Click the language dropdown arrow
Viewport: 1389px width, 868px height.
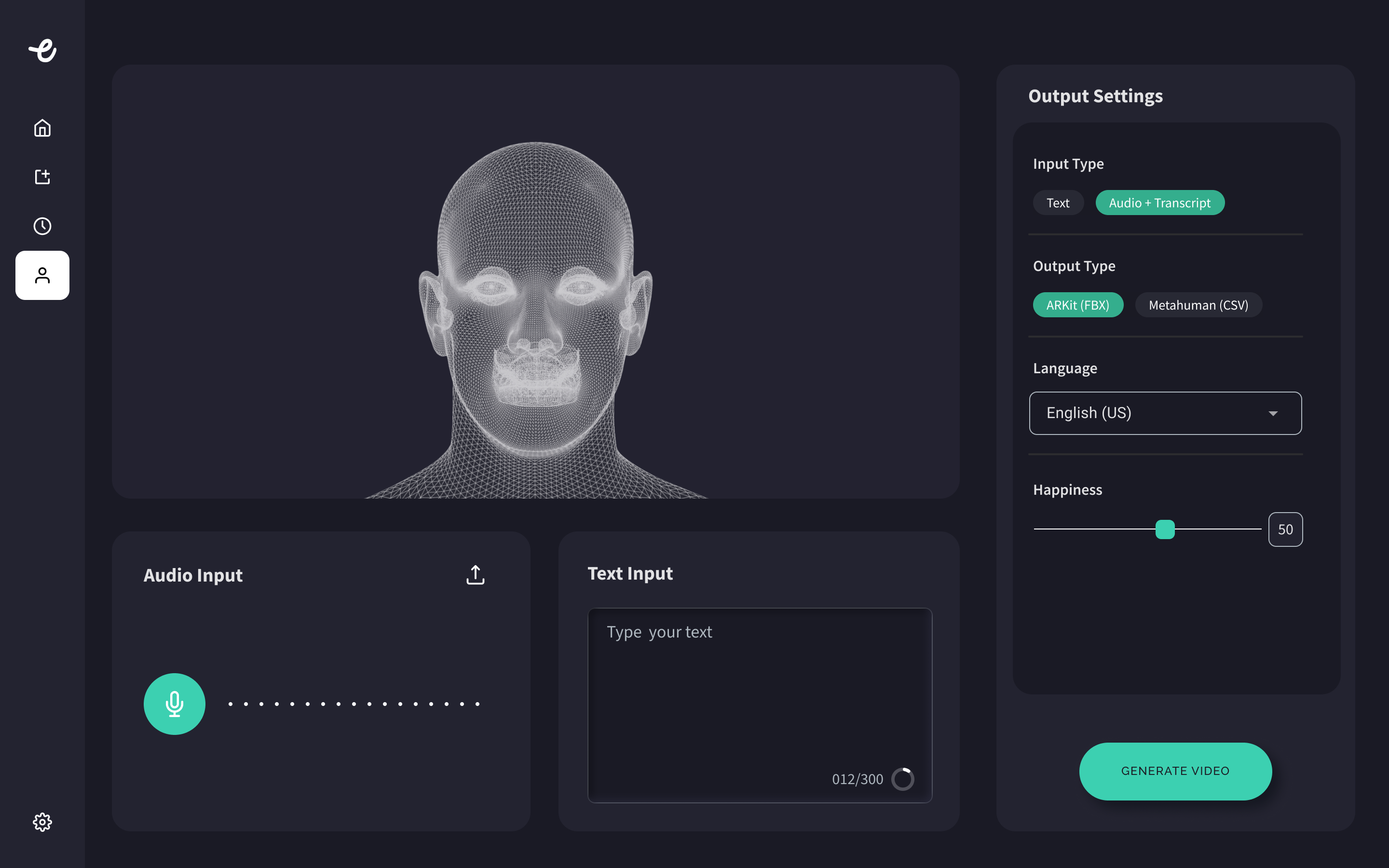1273,413
